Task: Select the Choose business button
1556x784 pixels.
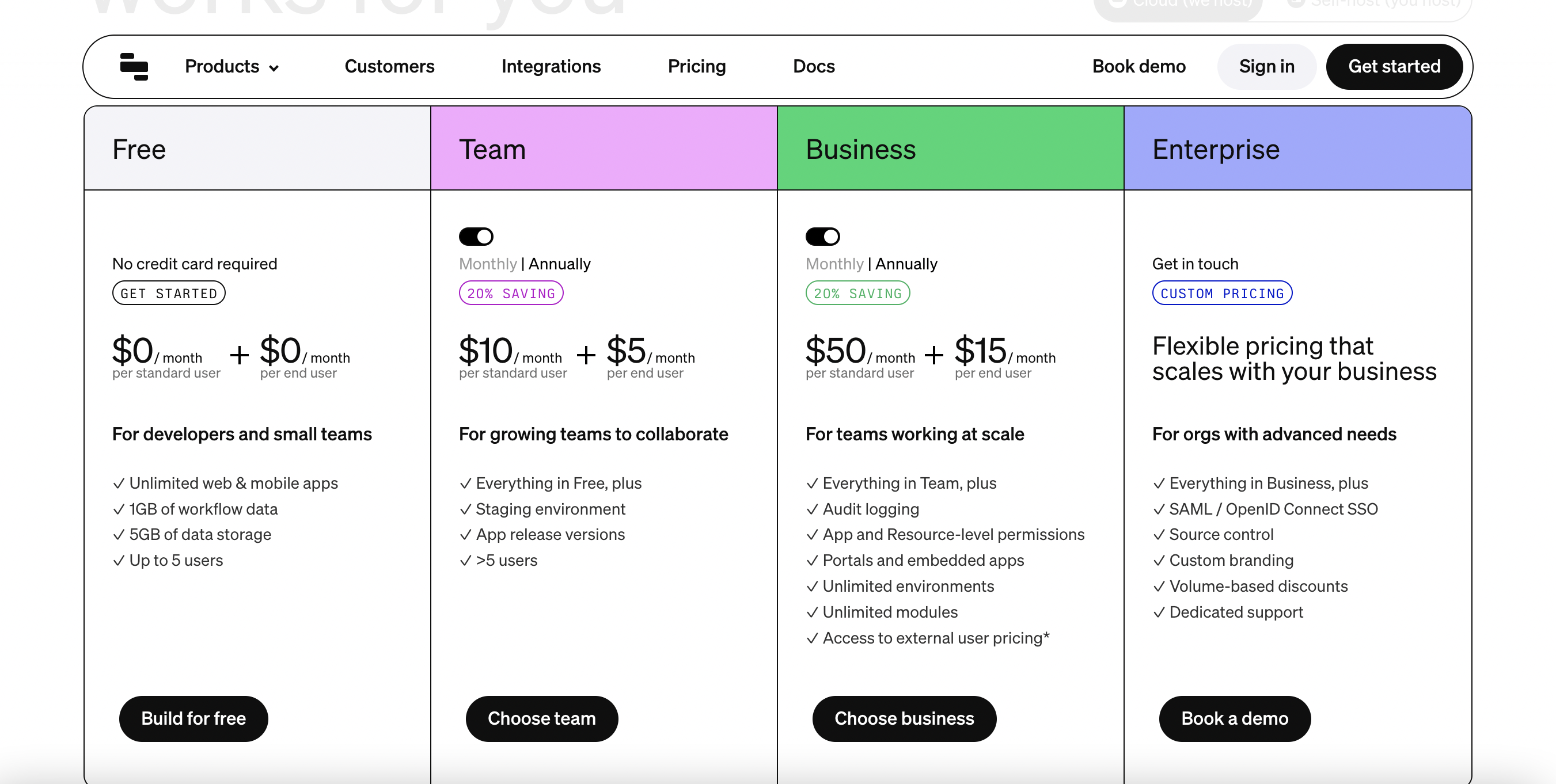Action: 904,718
